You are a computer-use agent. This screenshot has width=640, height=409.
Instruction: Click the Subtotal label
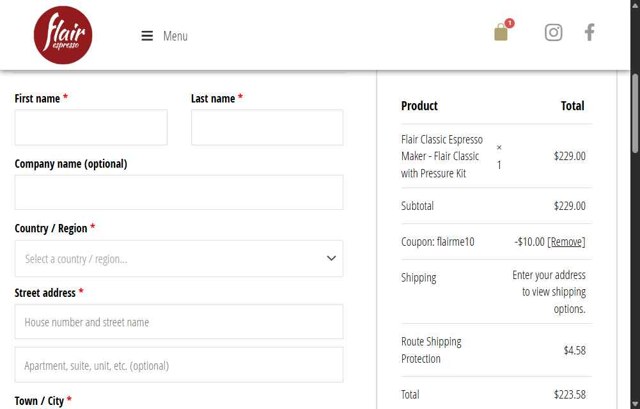(x=417, y=206)
